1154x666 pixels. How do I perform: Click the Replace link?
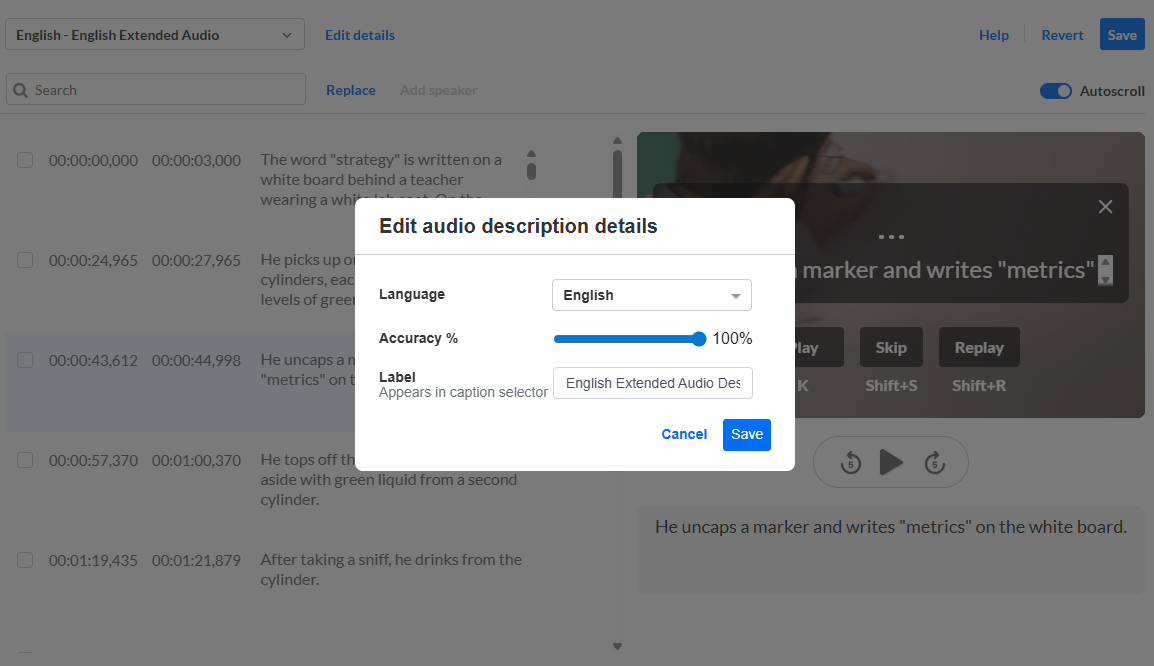350,90
